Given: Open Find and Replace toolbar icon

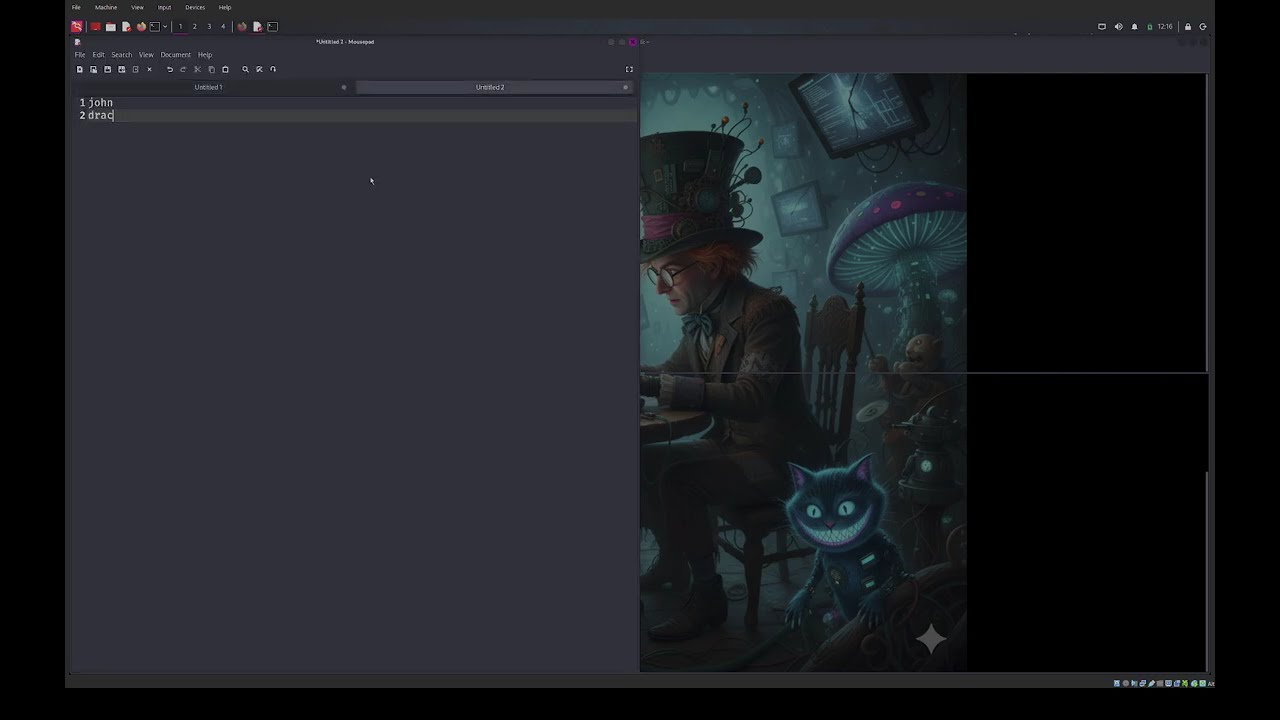Looking at the screenshot, I should click(259, 69).
